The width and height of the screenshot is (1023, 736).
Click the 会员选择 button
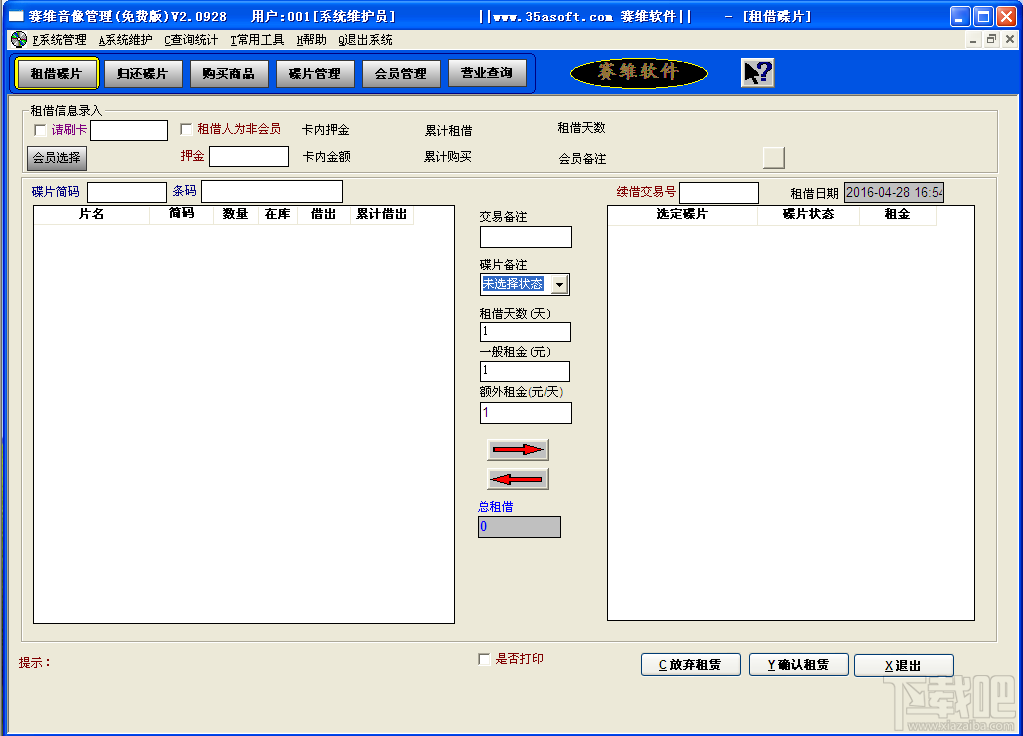(x=57, y=157)
